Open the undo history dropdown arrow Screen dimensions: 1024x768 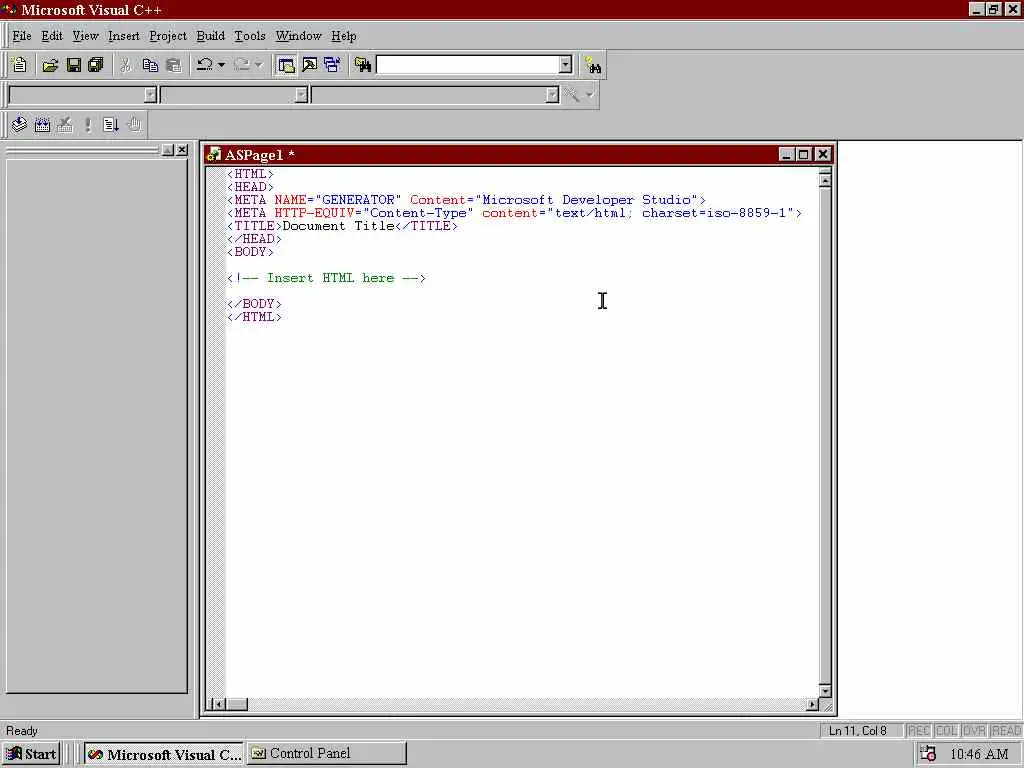click(x=221, y=65)
